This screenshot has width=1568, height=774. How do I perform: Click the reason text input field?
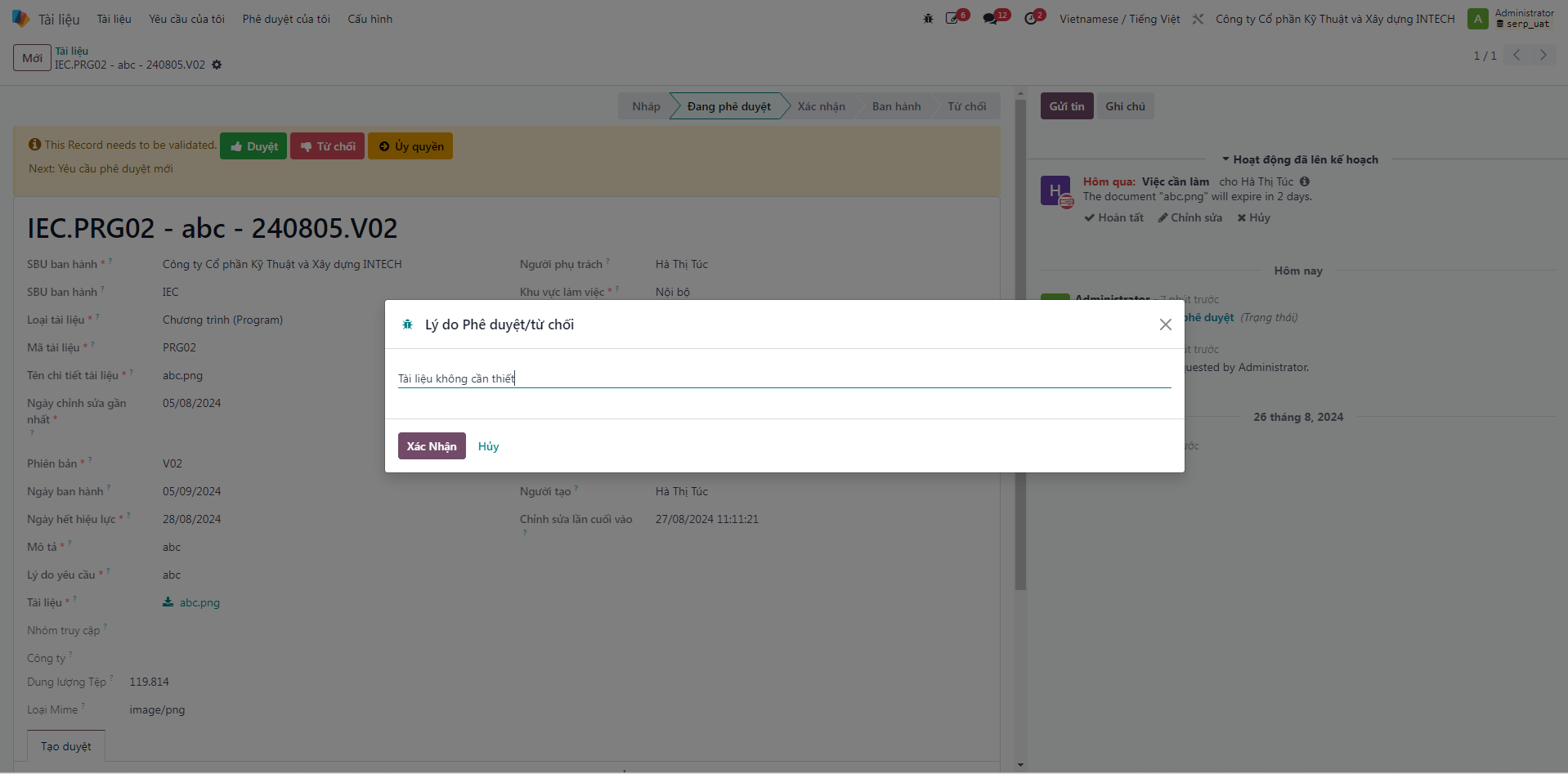(x=784, y=378)
